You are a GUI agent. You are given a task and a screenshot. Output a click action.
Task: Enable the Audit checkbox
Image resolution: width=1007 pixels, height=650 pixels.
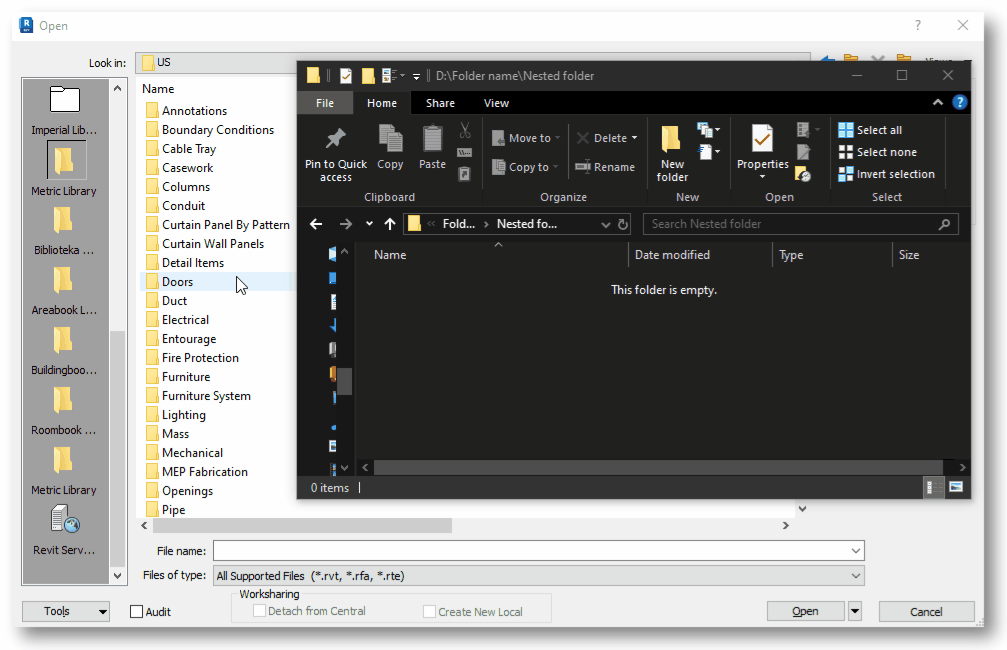coord(135,611)
